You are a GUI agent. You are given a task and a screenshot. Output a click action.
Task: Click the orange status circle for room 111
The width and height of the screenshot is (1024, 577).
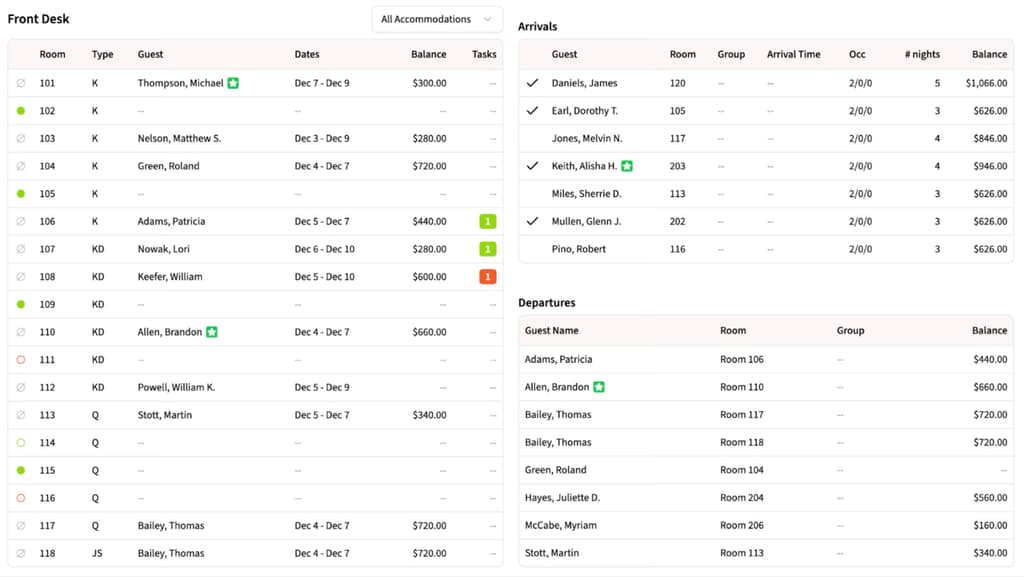(21, 359)
